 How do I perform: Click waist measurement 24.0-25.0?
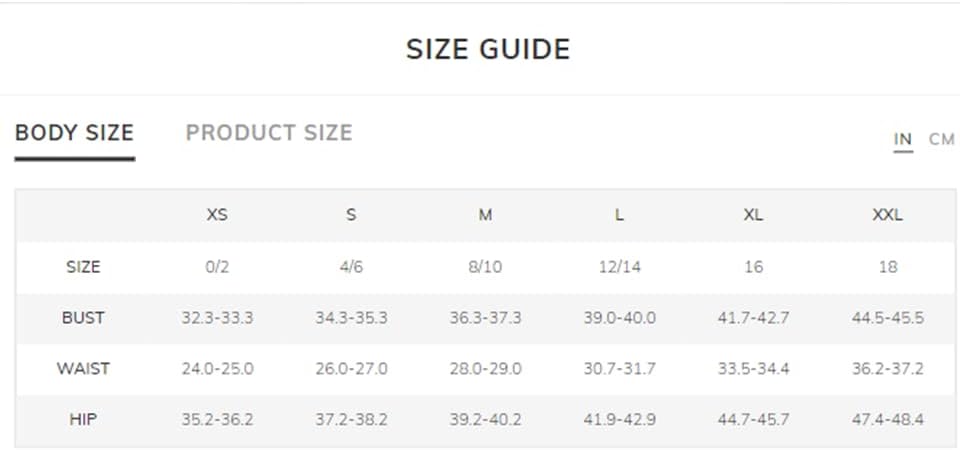217,369
